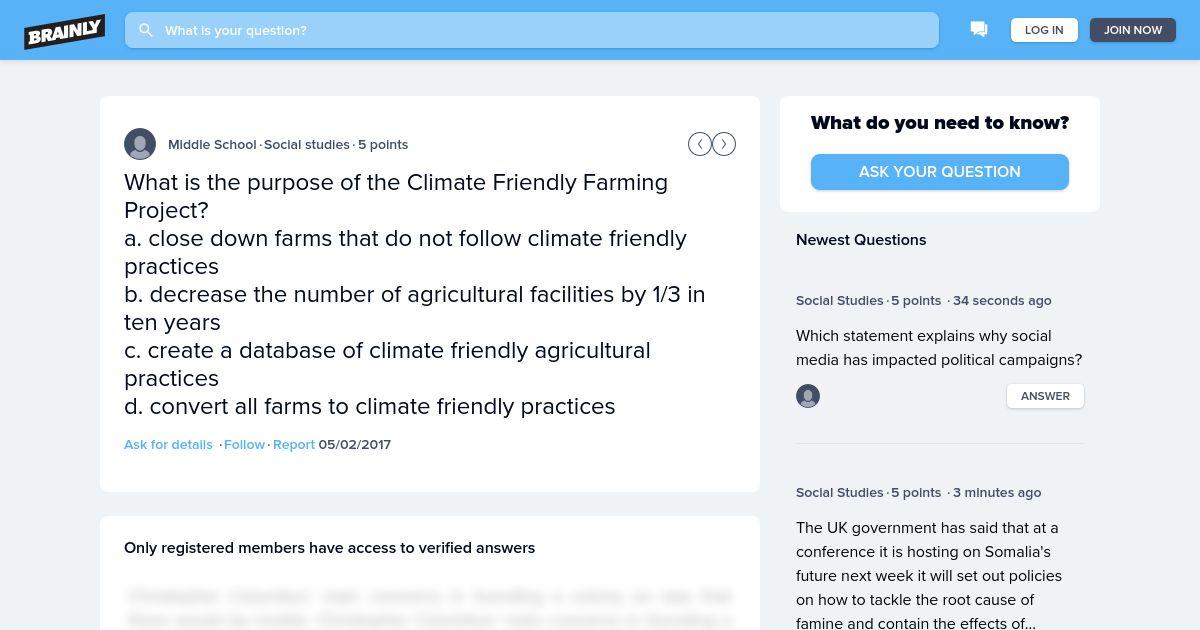
Task: Open the UK government Somalia question
Action: click(930, 575)
